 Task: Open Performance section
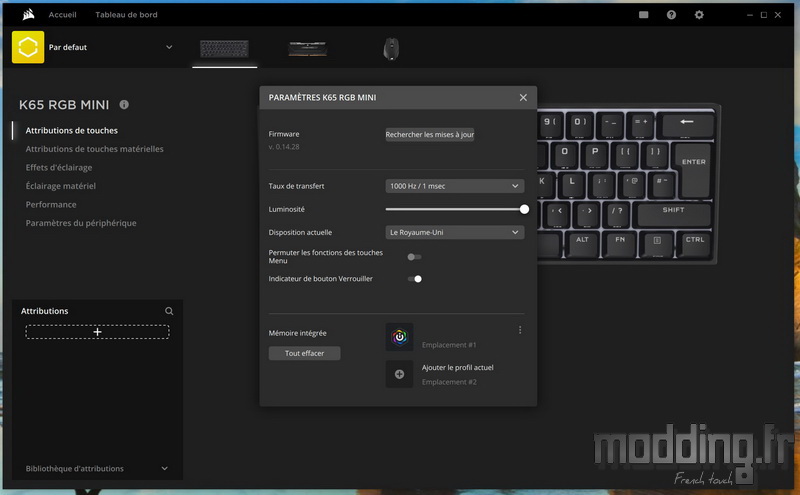(x=51, y=205)
